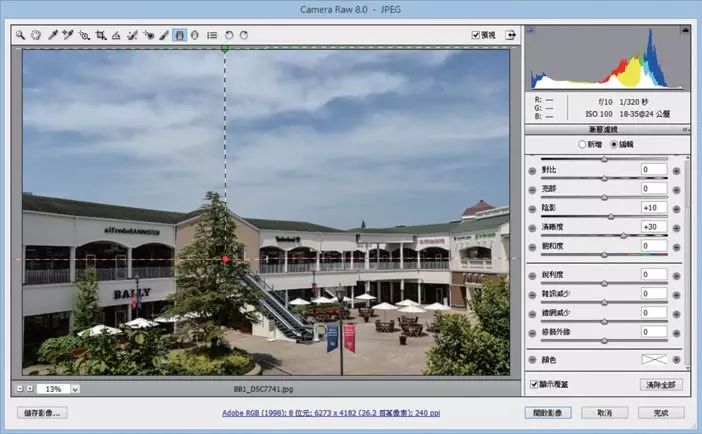Zoom in with the plus button below the preview
Screen dimensions: 702x434
[30, 388]
